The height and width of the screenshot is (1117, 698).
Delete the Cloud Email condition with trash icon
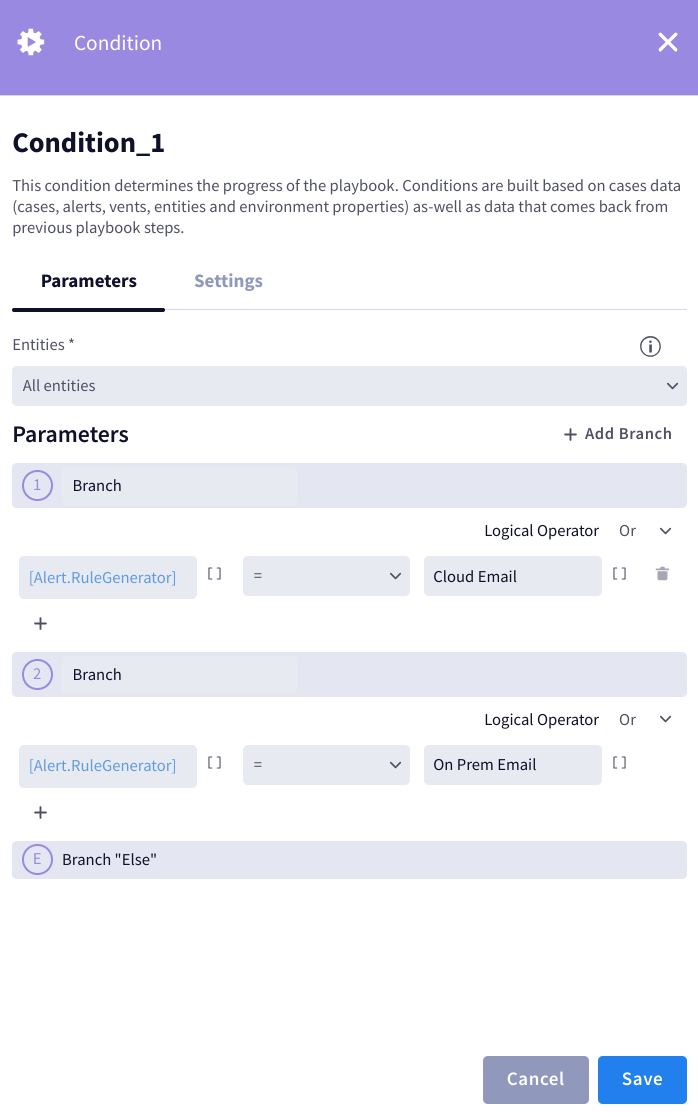pos(662,573)
